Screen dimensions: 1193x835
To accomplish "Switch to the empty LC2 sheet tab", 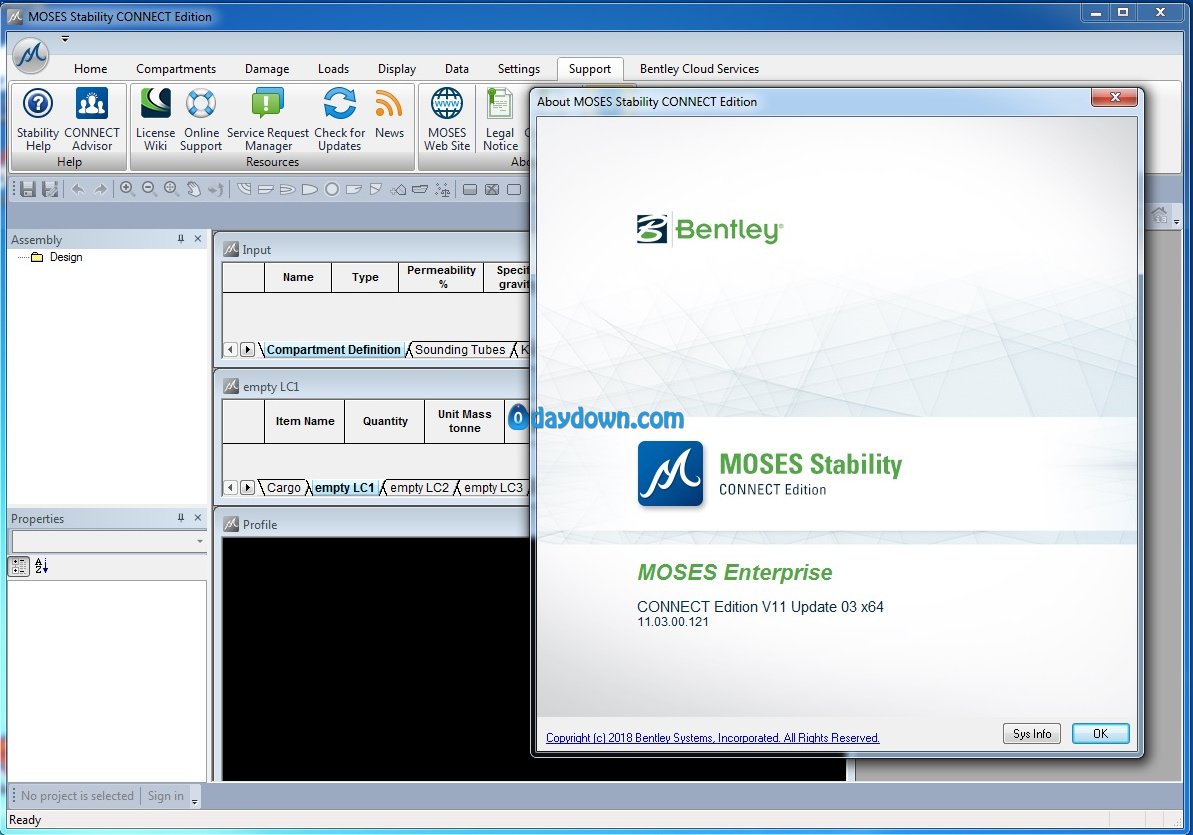I will (419, 487).
